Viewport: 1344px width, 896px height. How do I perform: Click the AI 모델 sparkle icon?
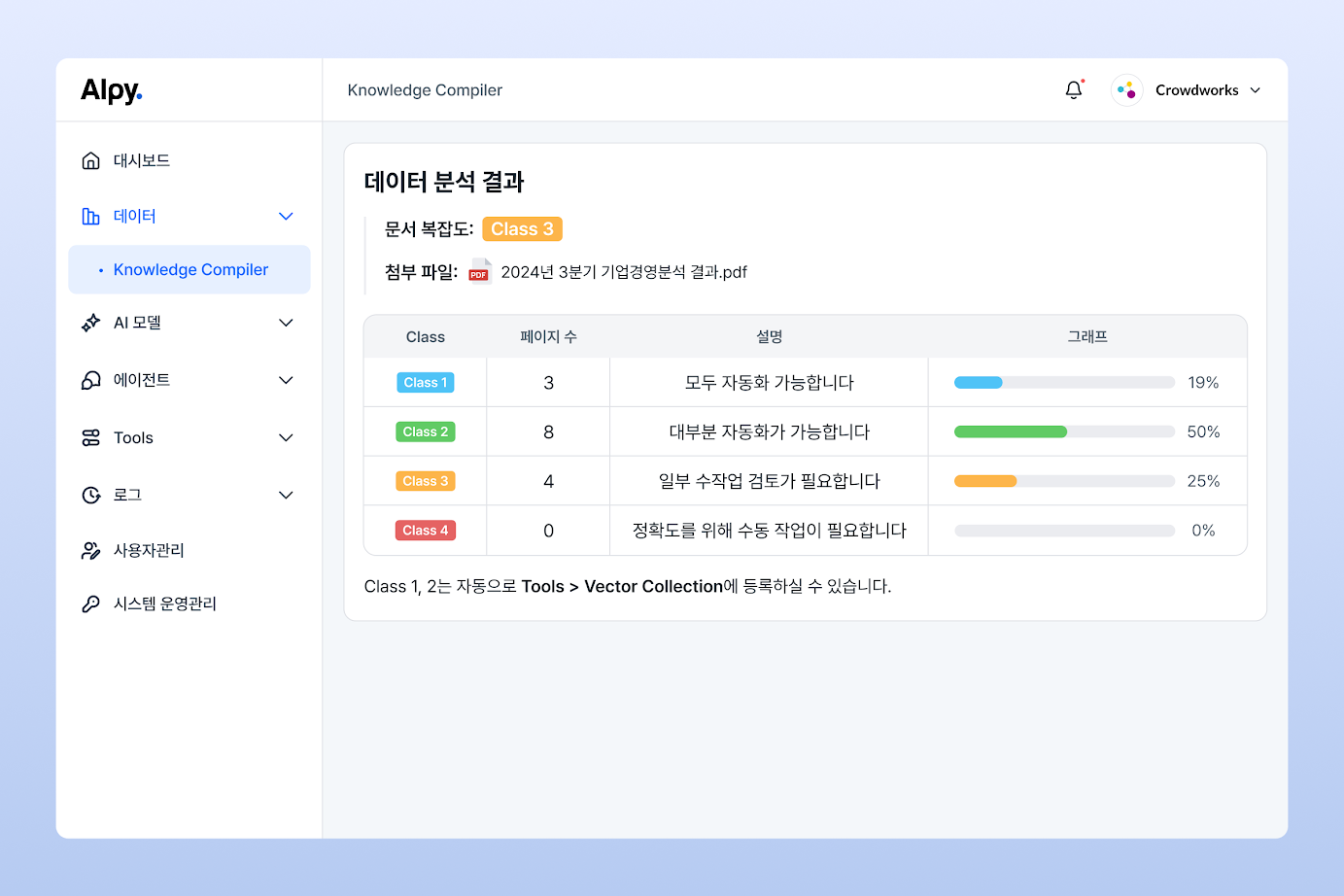[x=91, y=323]
